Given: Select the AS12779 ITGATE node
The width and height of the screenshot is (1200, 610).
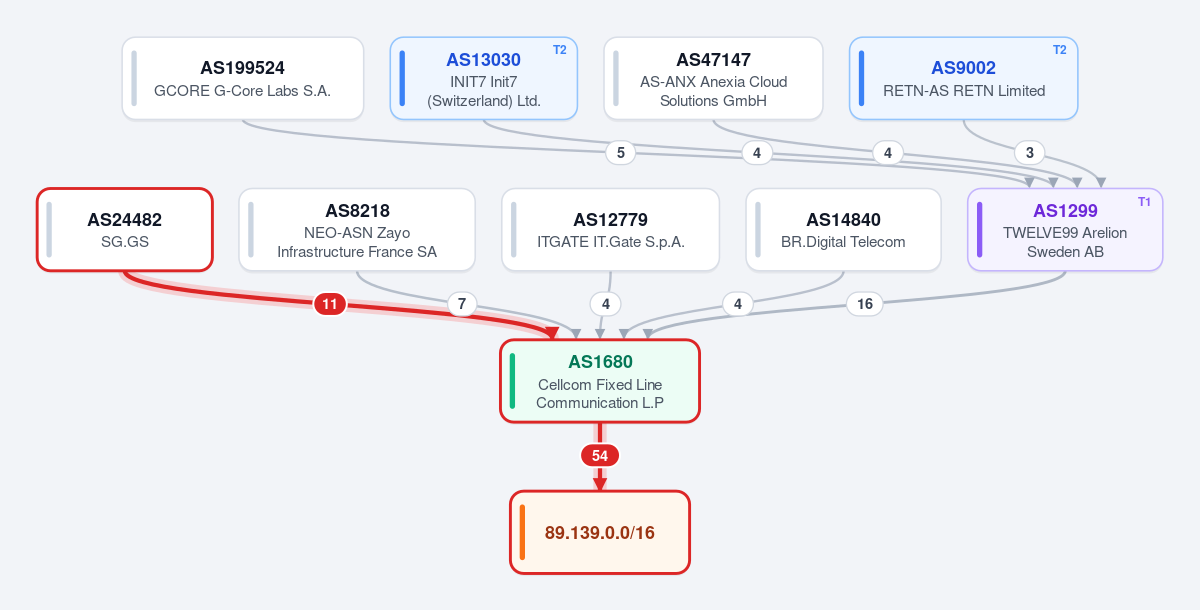Looking at the screenshot, I should tap(610, 229).
